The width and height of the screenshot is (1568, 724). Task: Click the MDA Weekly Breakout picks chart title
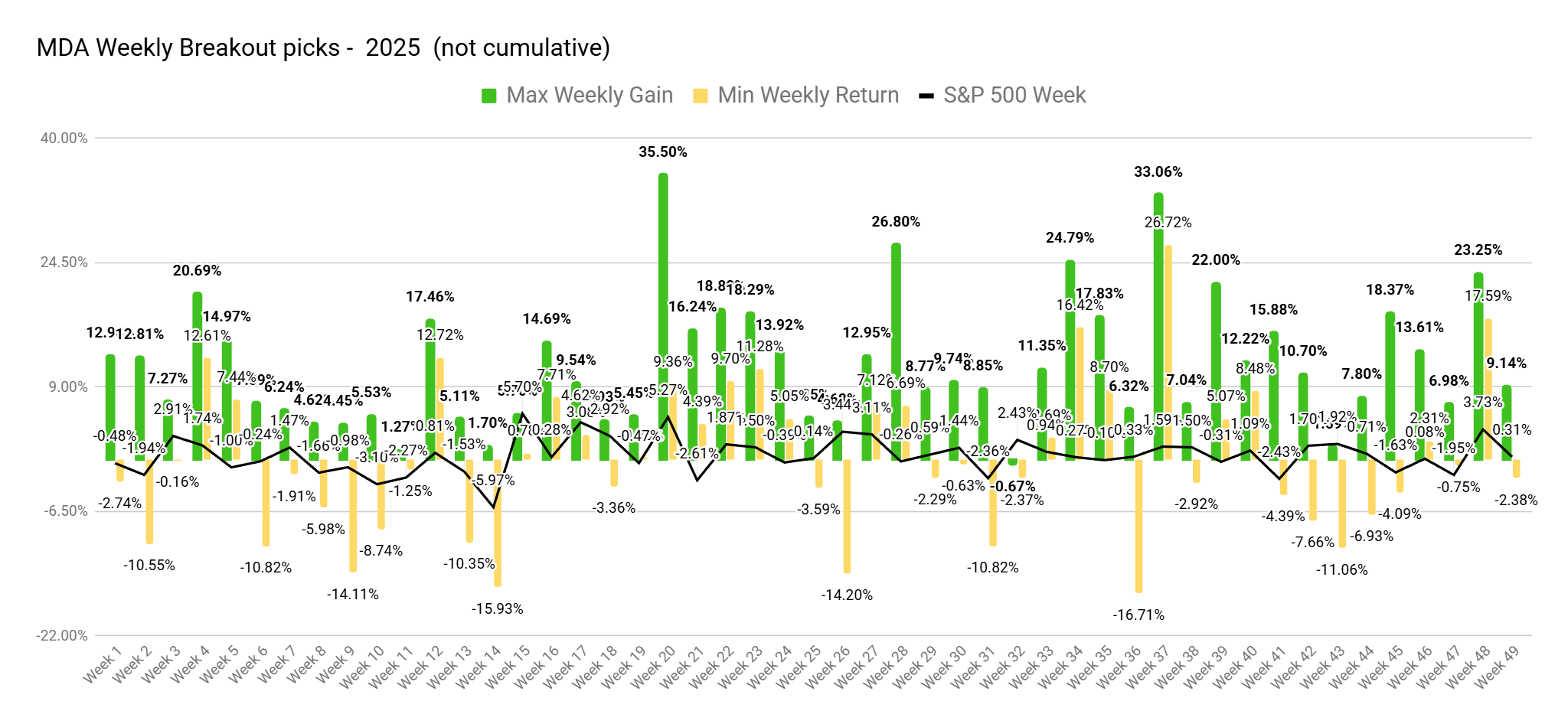click(x=323, y=47)
